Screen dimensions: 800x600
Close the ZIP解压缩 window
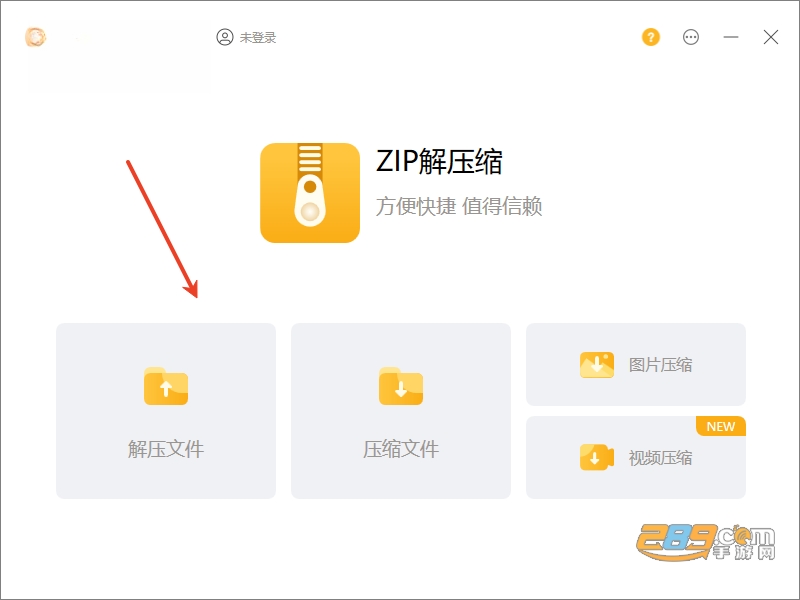pyautogui.click(x=771, y=37)
